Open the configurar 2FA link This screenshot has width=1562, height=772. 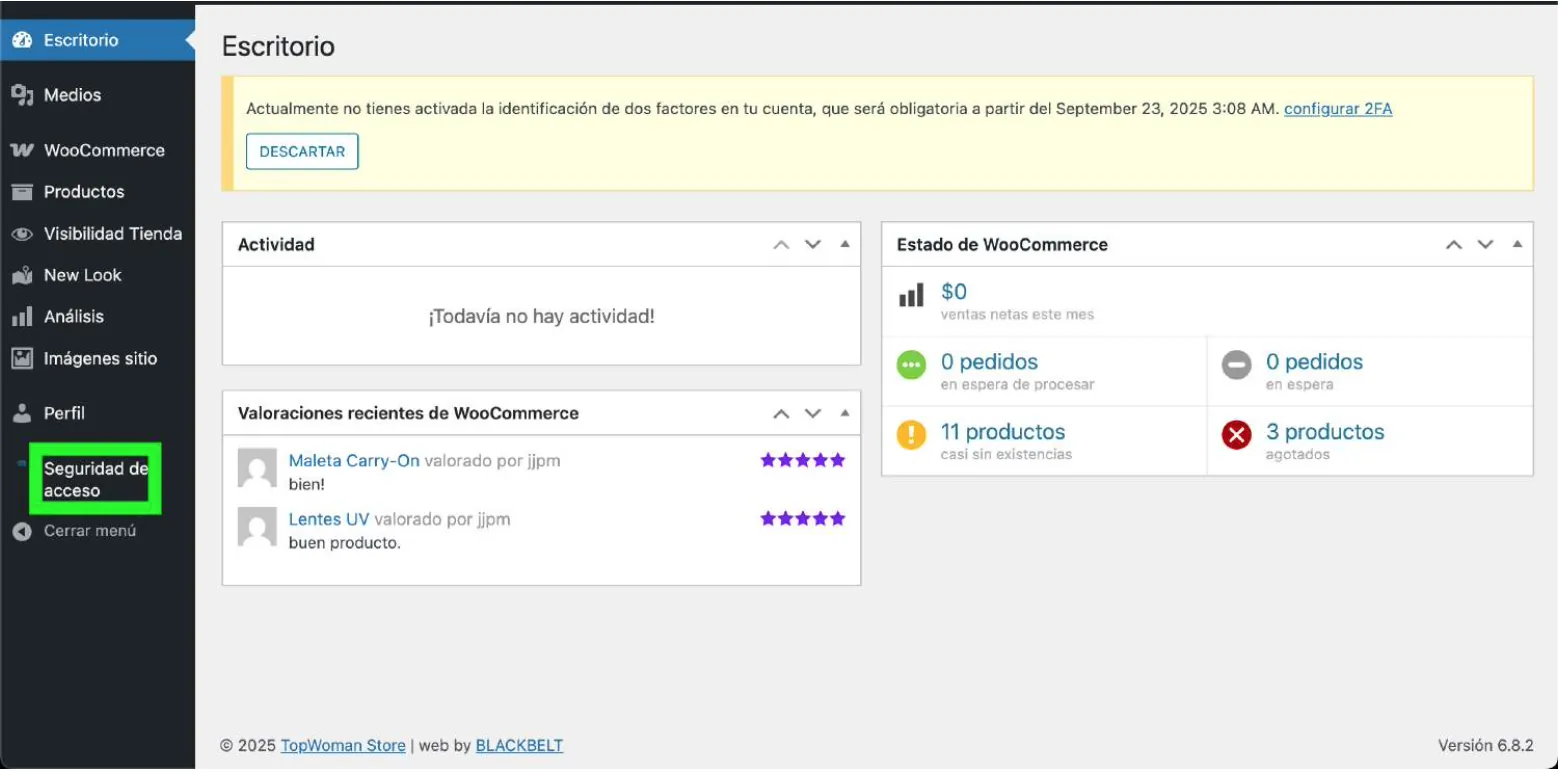(x=1337, y=109)
